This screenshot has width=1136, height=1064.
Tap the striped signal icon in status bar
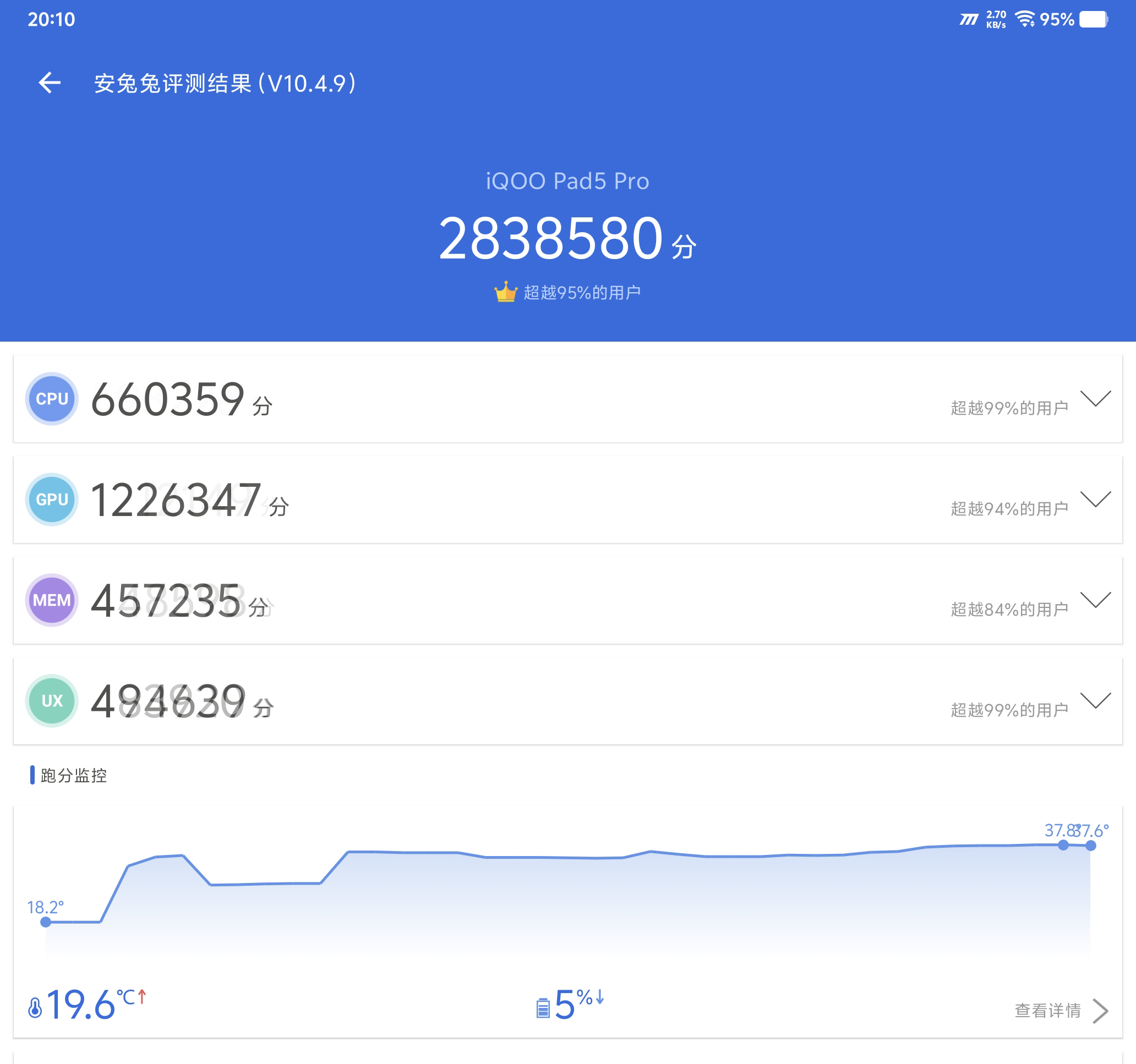tap(969, 20)
